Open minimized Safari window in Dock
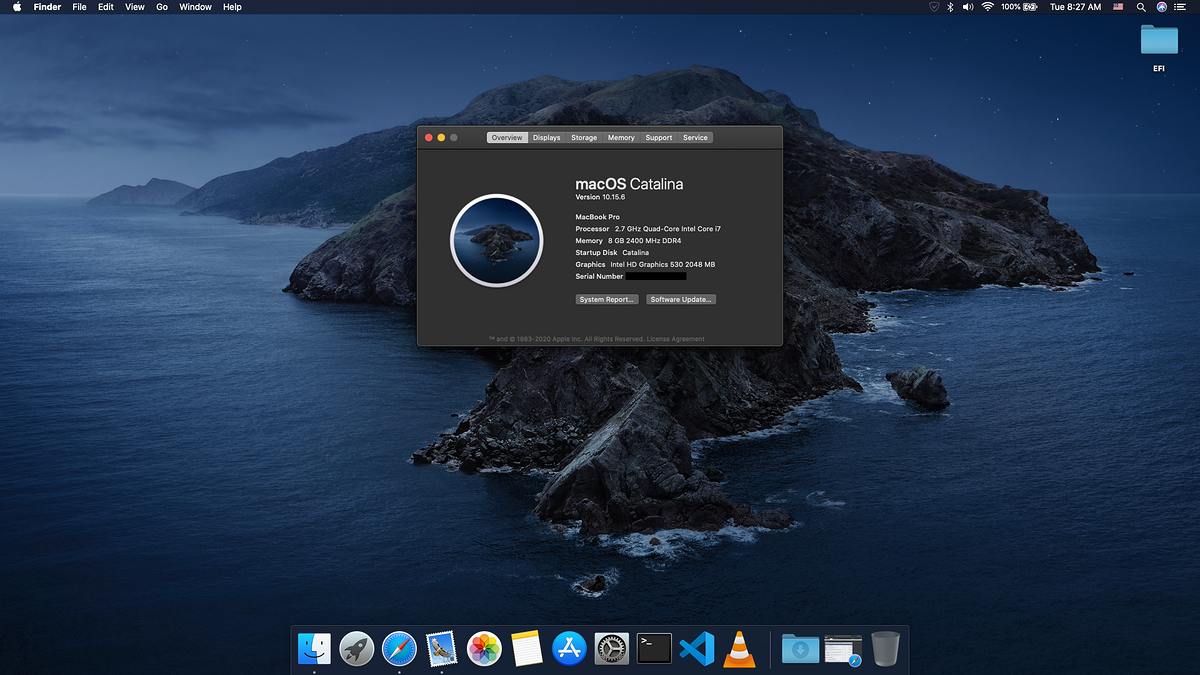 [x=843, y=650]
